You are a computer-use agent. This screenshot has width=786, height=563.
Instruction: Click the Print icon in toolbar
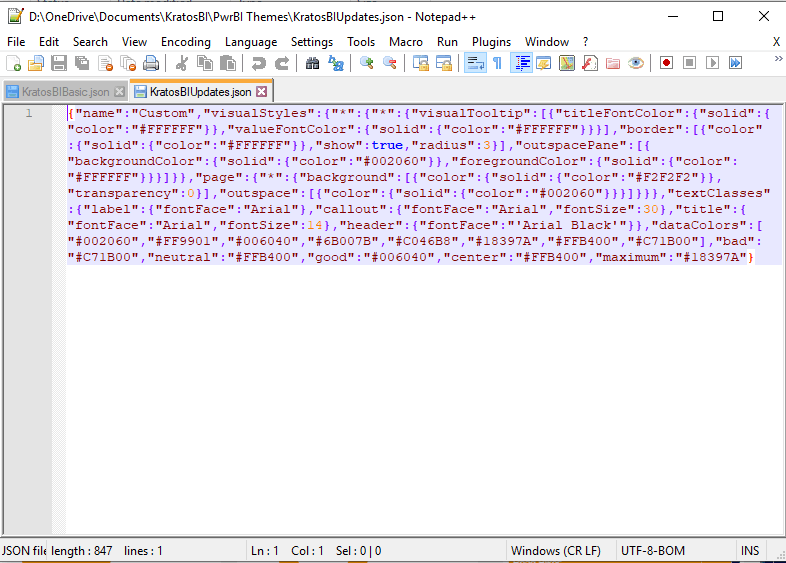151,63
